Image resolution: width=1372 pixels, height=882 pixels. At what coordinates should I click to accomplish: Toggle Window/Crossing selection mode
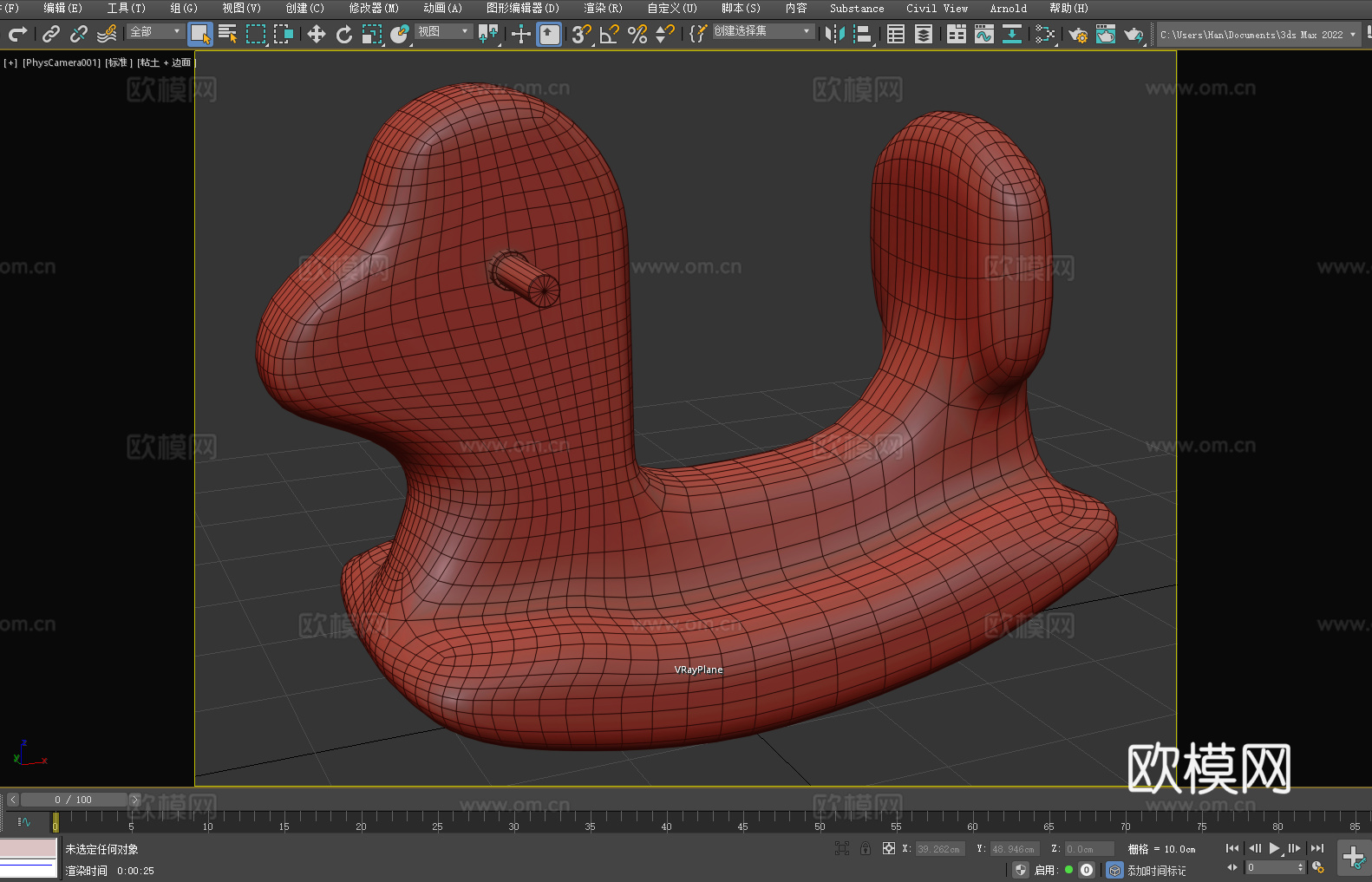pyautogui.click(x=284, y=34)
